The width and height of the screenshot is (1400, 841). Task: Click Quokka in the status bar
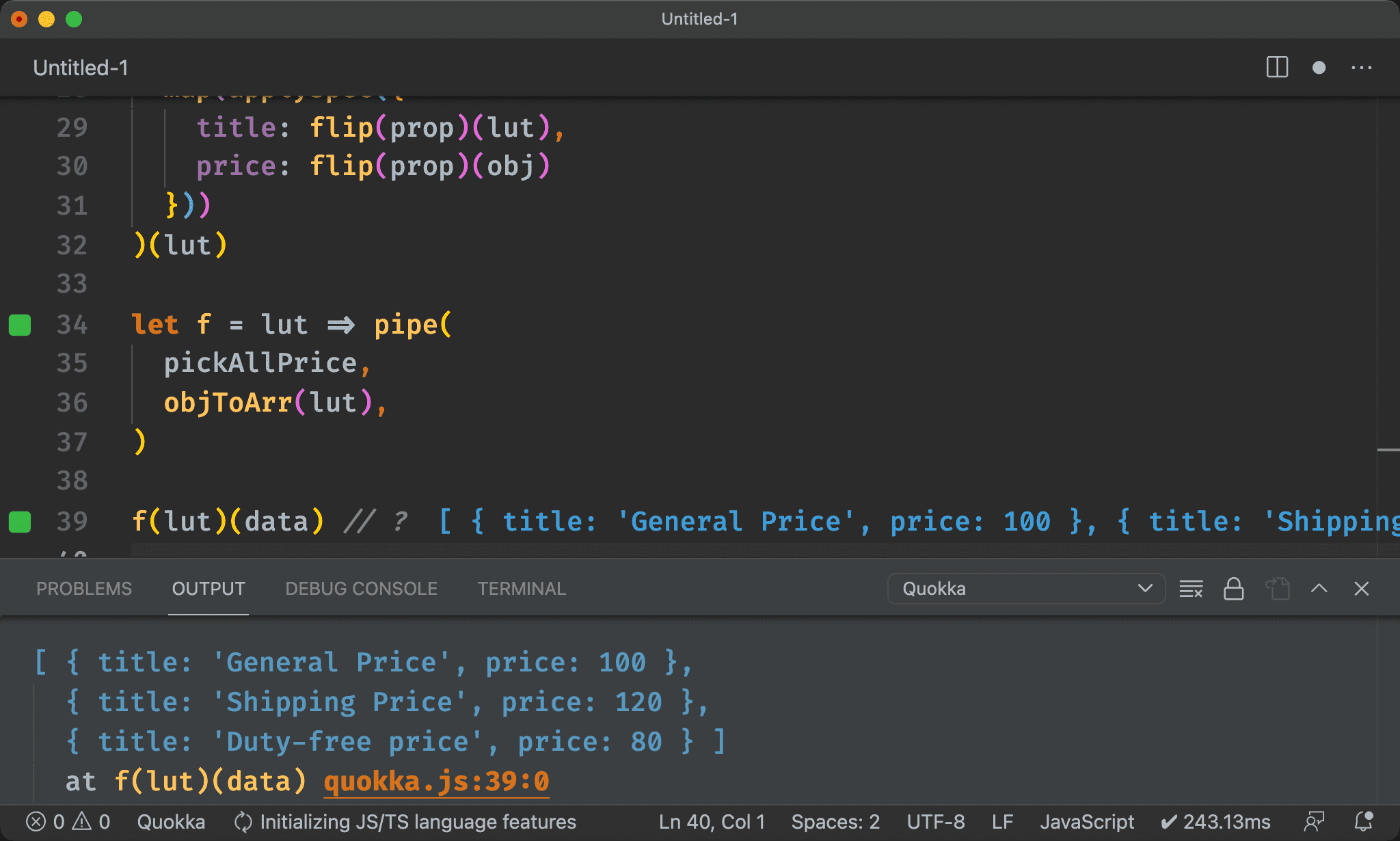[171, 822]
